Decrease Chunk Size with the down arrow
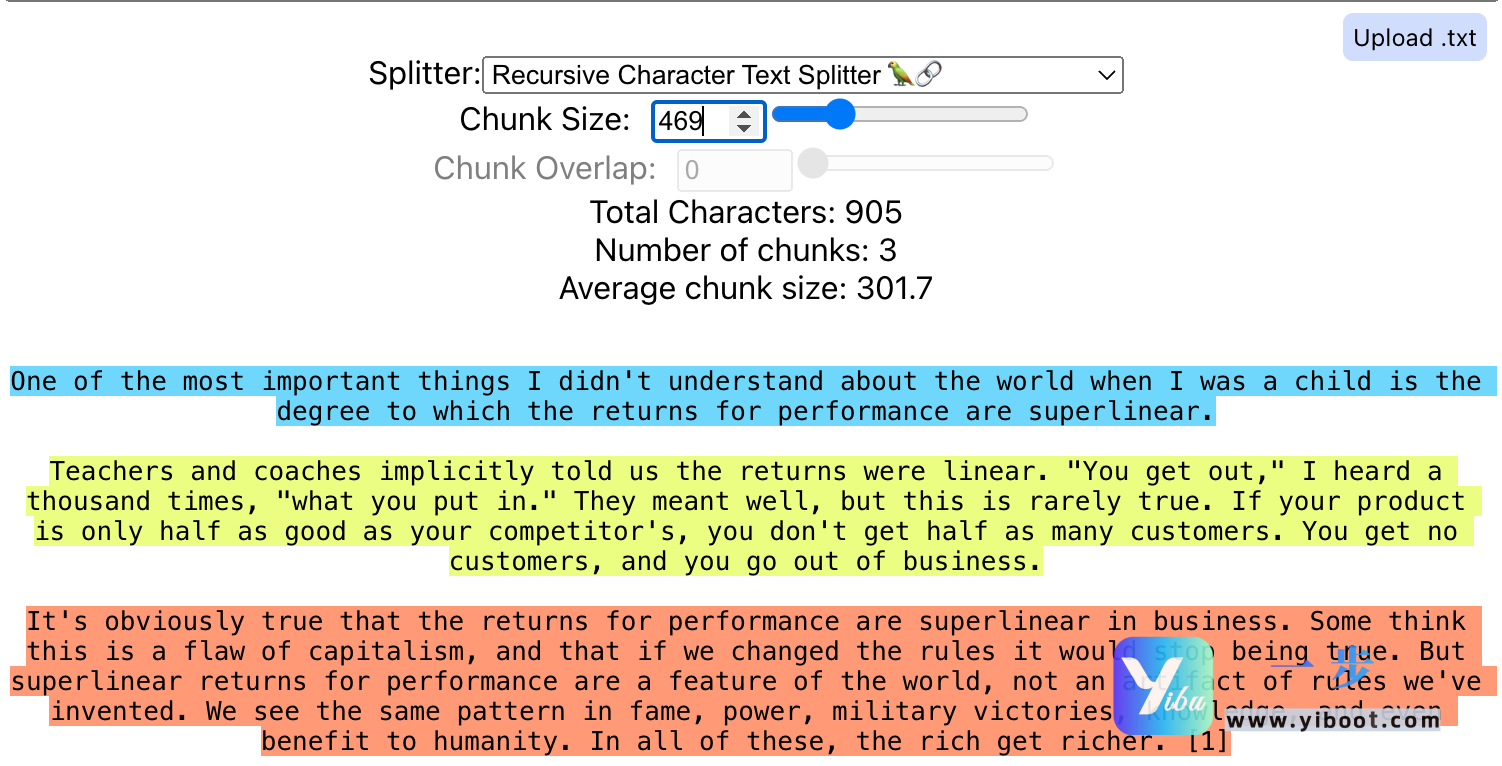Screen dimensions: 1502x766 coord(744,129)
